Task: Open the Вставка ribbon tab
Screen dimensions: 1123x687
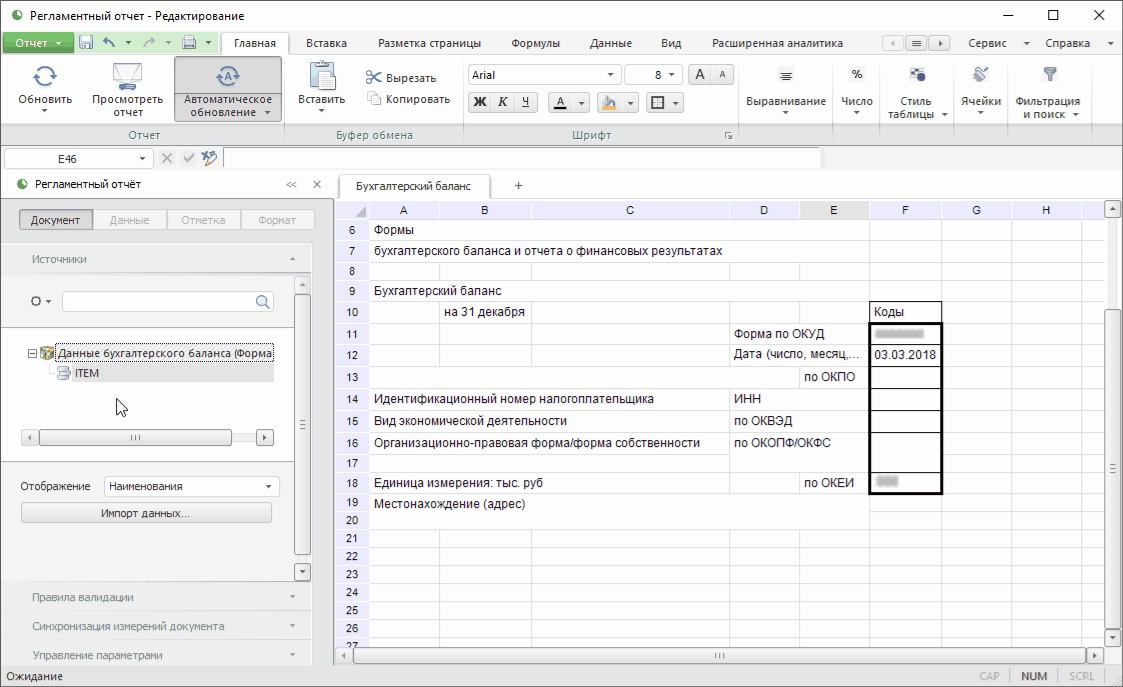Action: click(326, 43)
